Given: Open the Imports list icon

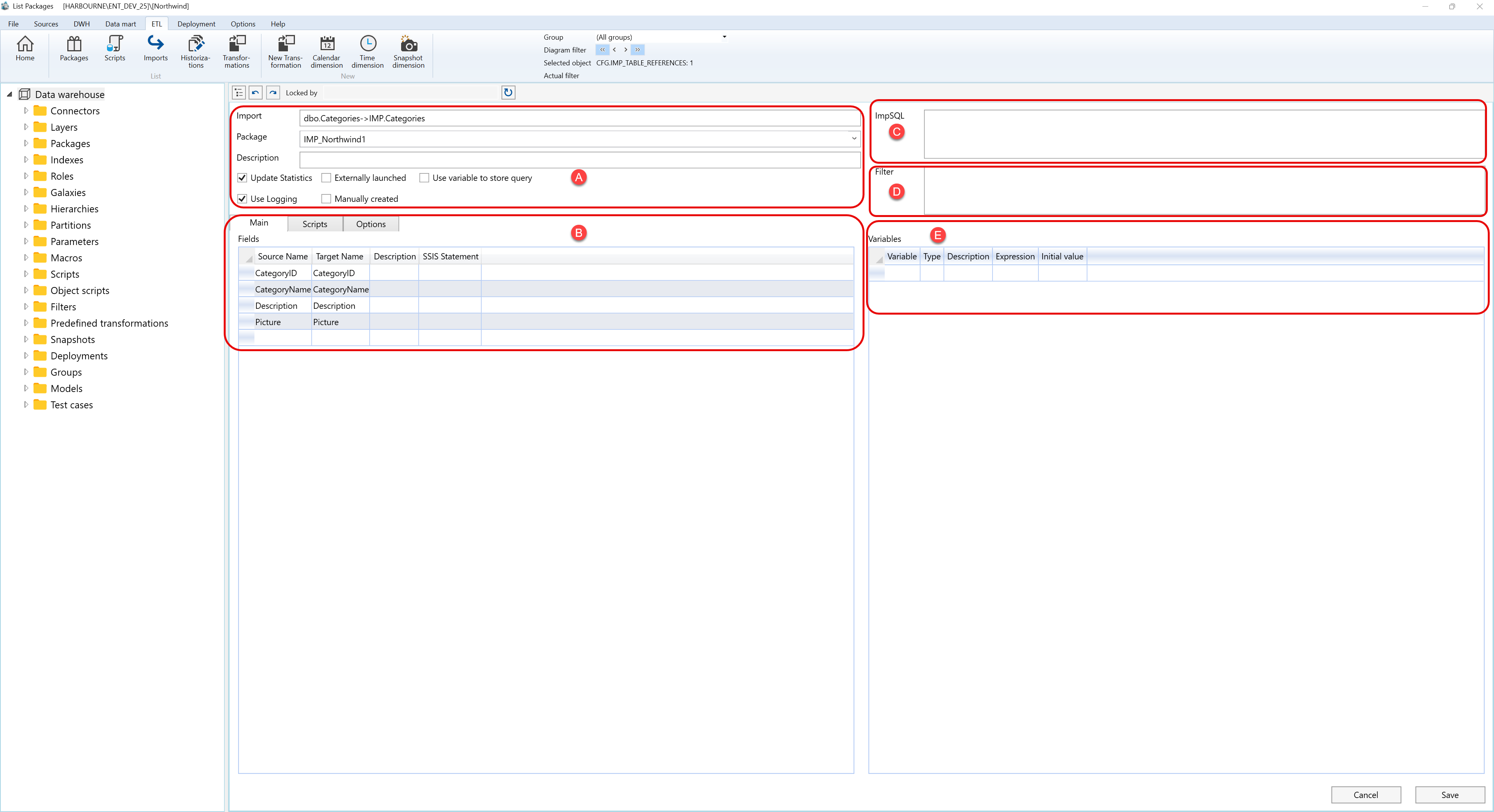Looking at the screenshot, I should 156,49.
